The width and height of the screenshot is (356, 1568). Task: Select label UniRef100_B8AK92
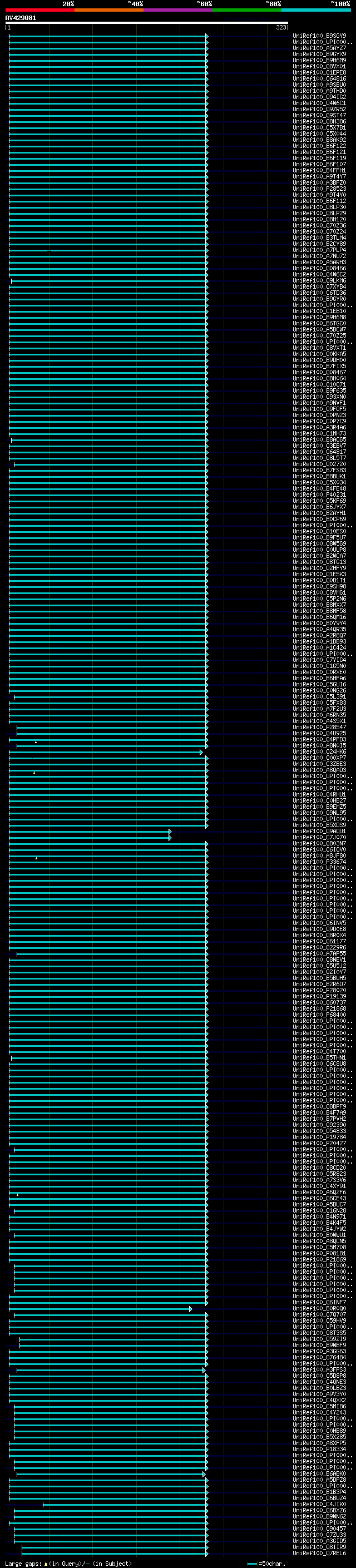pos(319,140)
